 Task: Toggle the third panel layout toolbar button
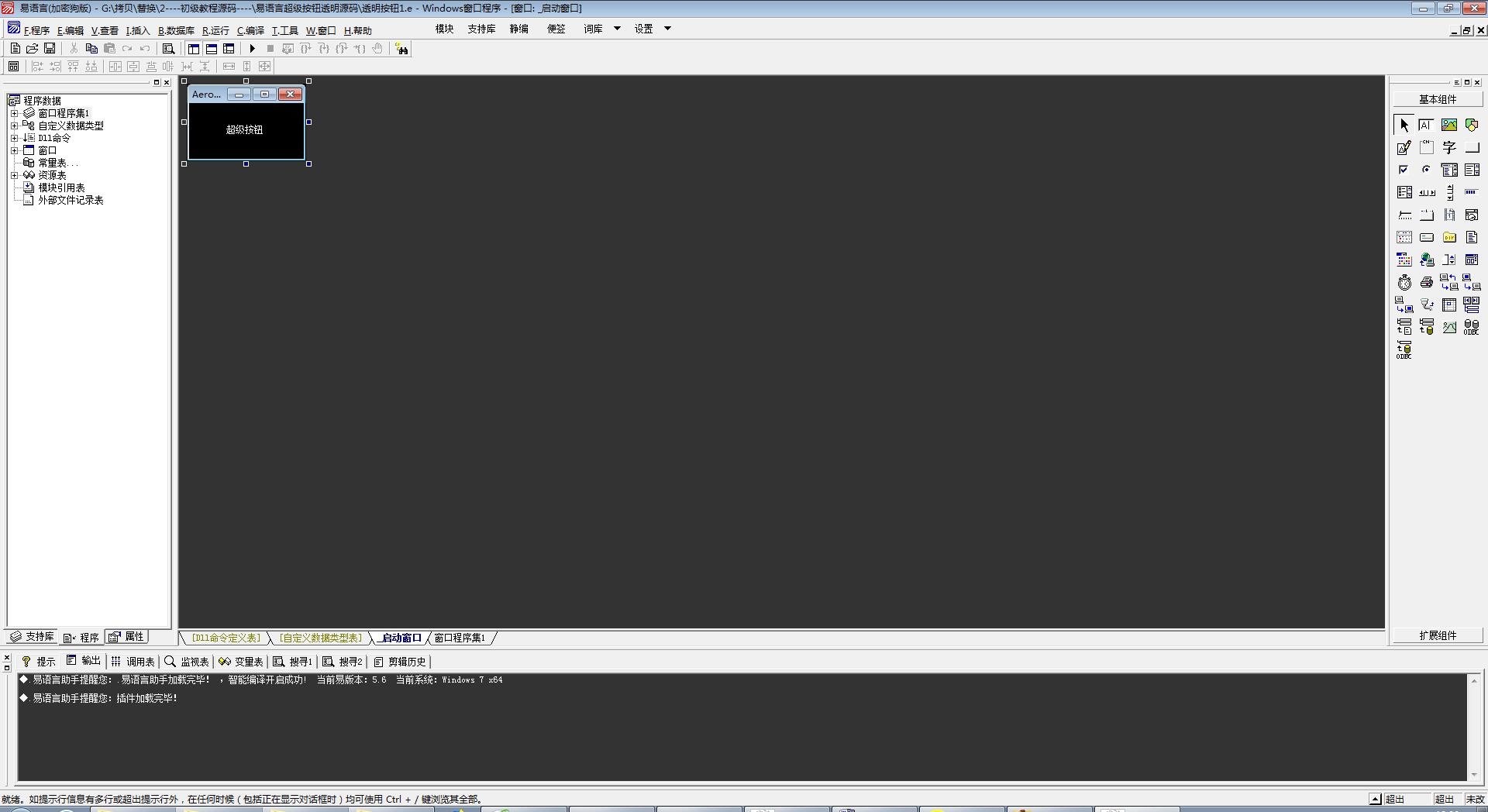(229, 49)
